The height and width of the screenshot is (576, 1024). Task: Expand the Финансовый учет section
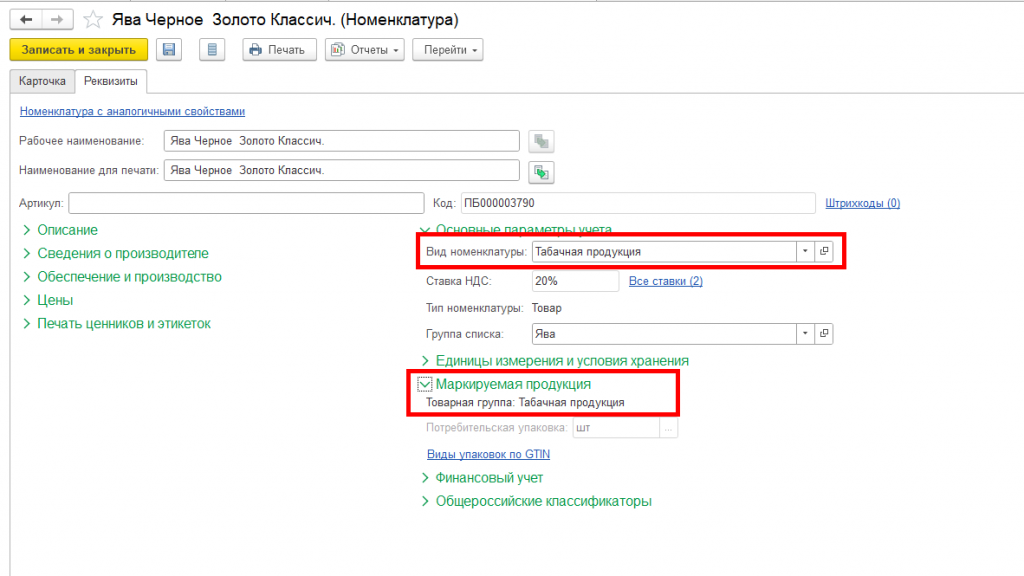click(483, 478)
